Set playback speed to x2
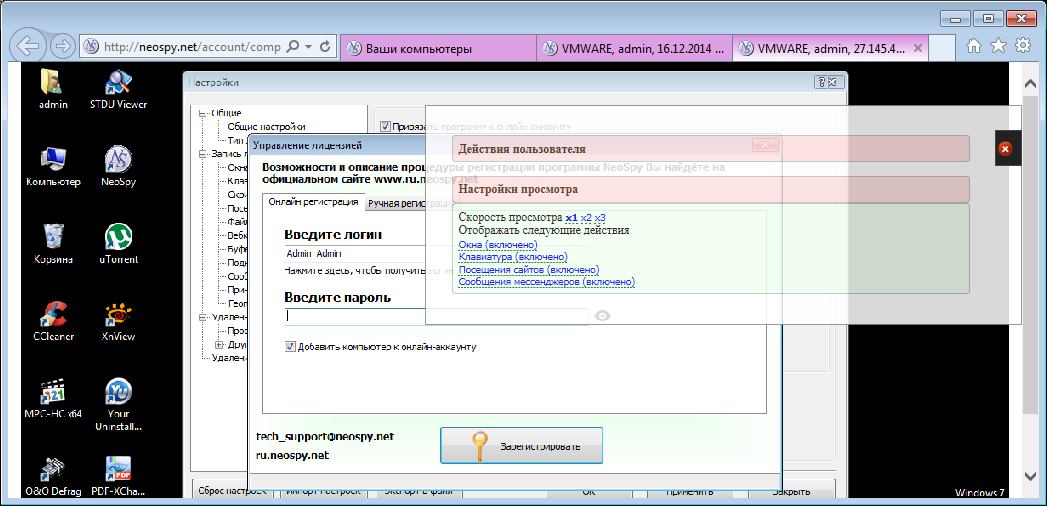This screenshot has width=1047, height=506. click(586, 218)
